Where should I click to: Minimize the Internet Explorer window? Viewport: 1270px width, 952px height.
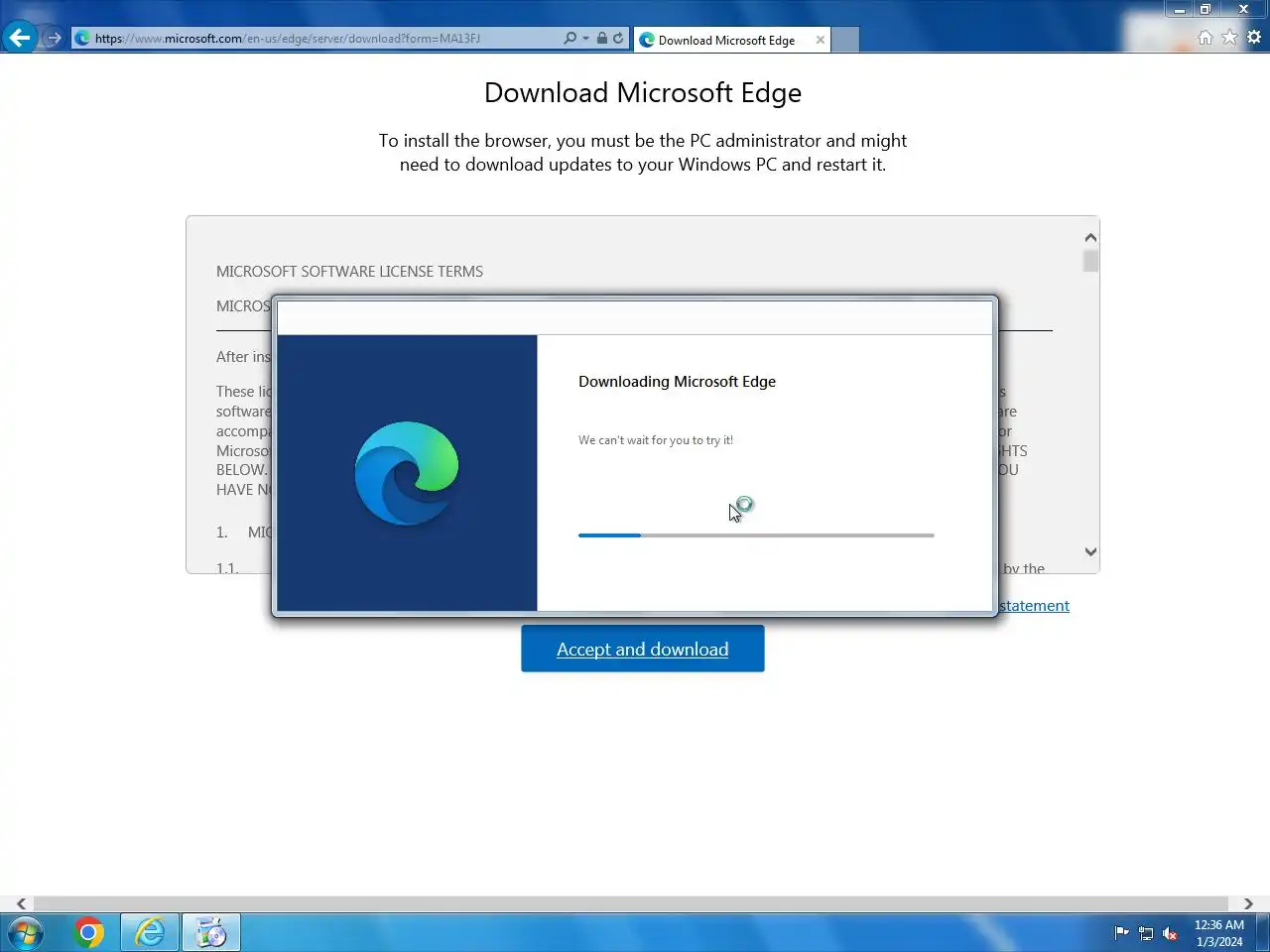tap(1180, 10)
